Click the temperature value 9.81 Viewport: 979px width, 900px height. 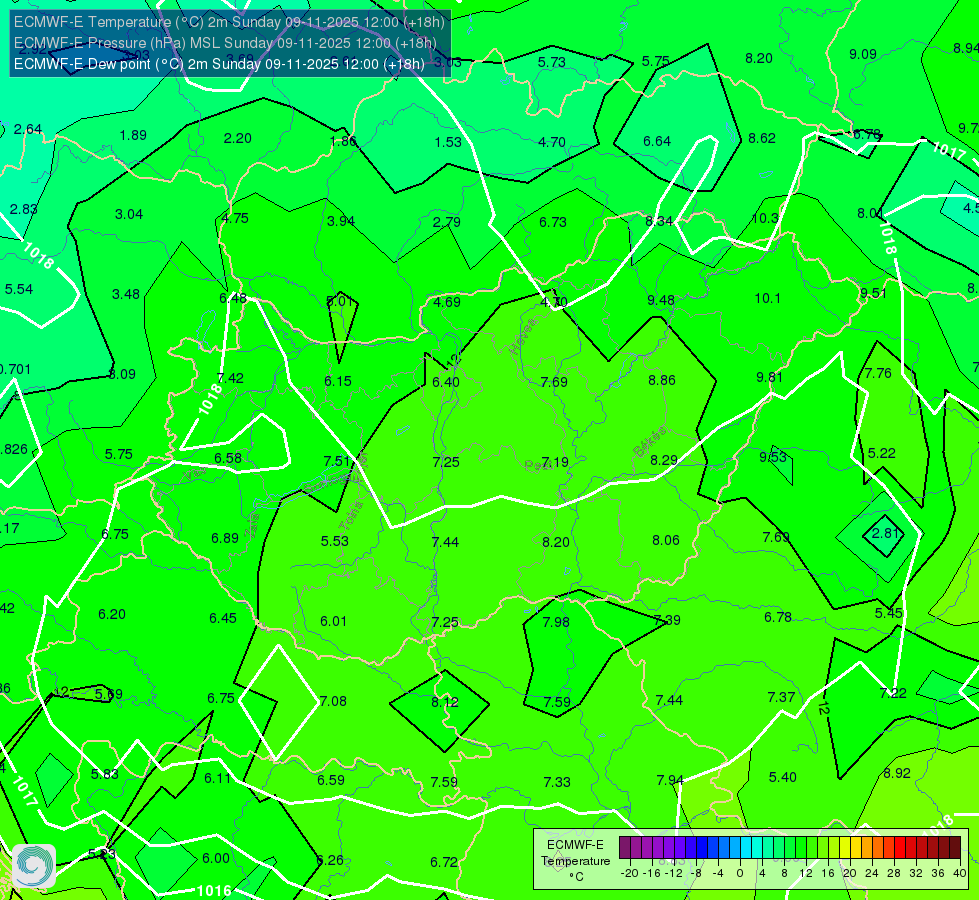[769, 377]
